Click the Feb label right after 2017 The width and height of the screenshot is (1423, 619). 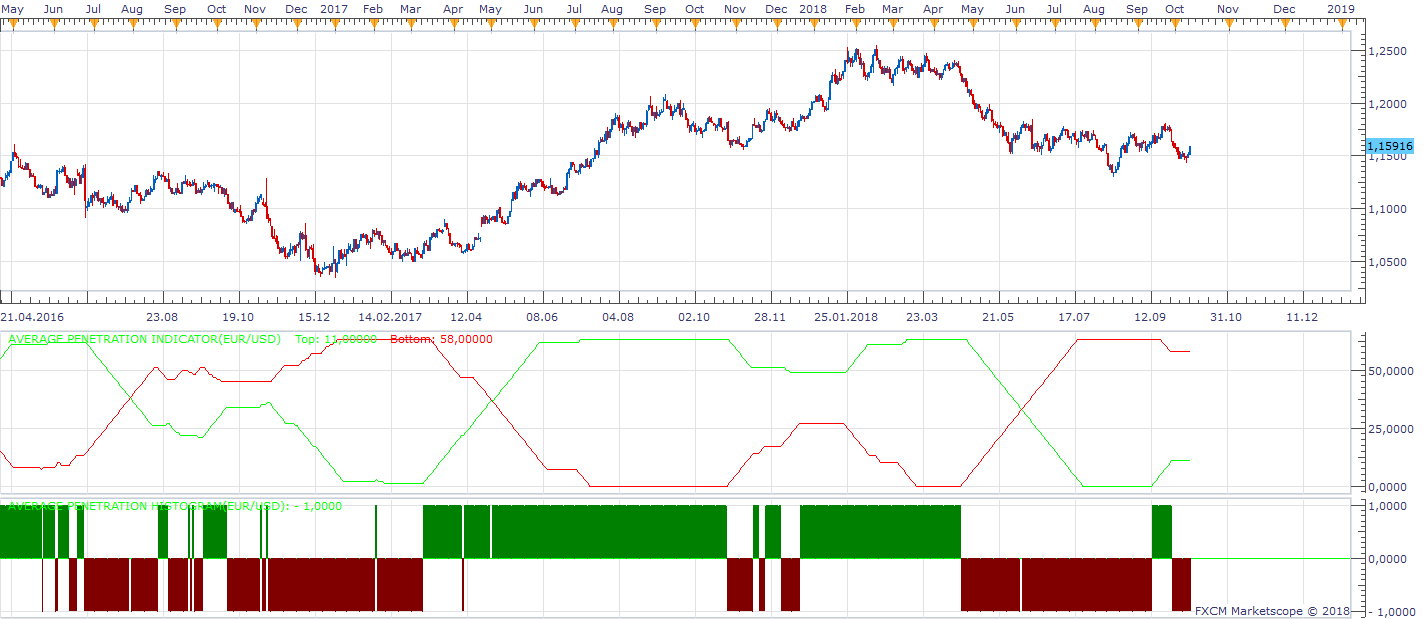pyautogui.click(x=373, y=8)
